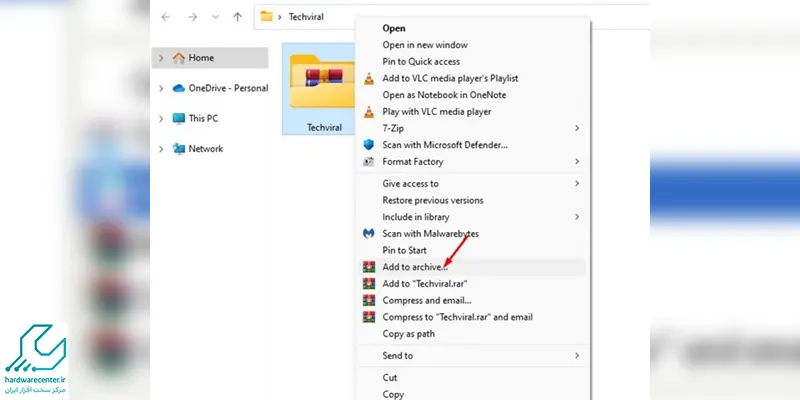
Task: Click the back arrow navigation button
Action: (x=165, y=17)
